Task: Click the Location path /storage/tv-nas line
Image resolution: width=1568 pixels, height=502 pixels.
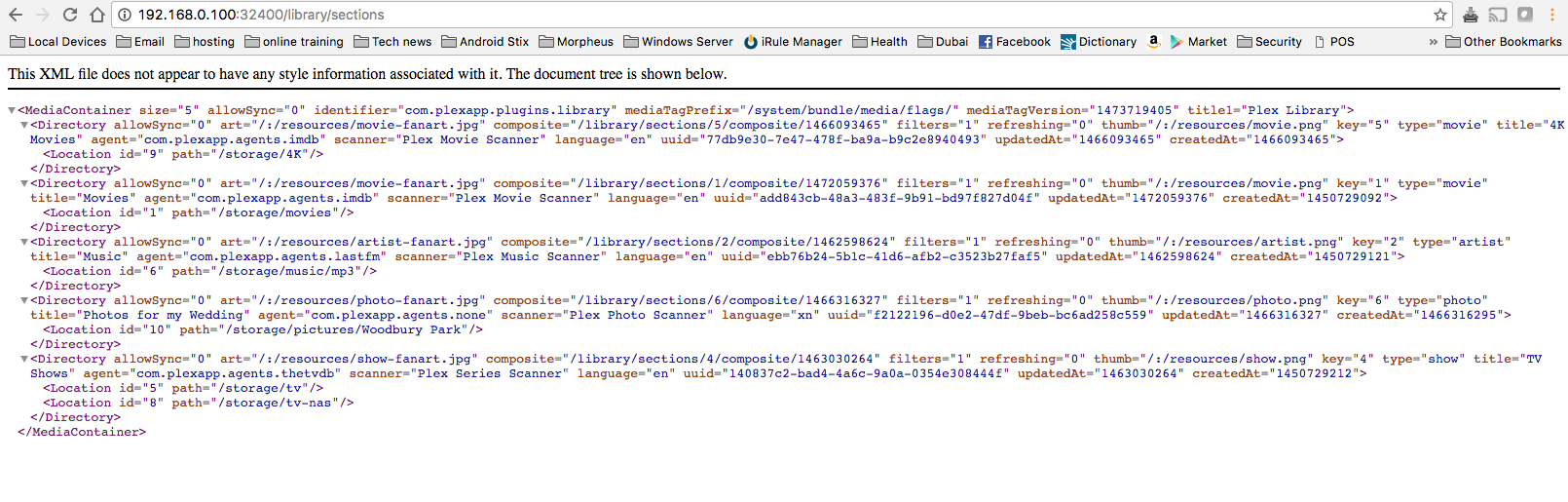Action: [x=199, y=403]
